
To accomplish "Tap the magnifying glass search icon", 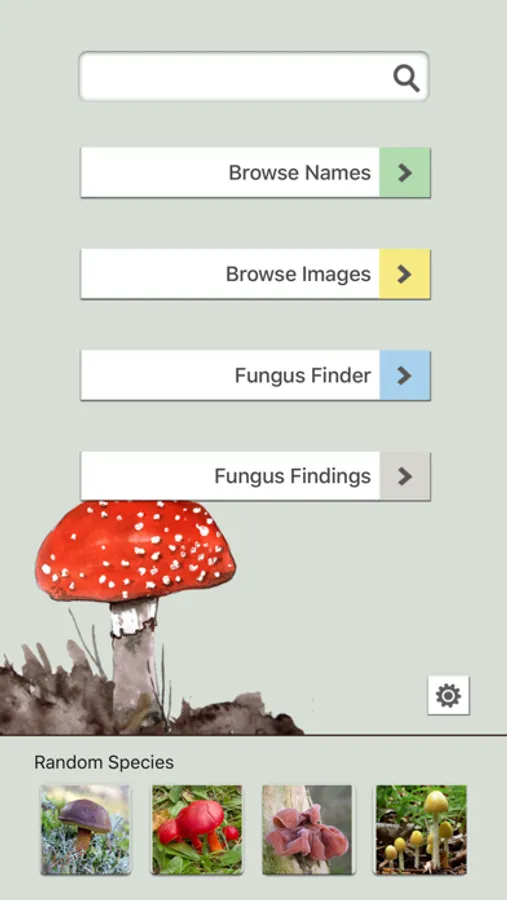I will (407, 77).
